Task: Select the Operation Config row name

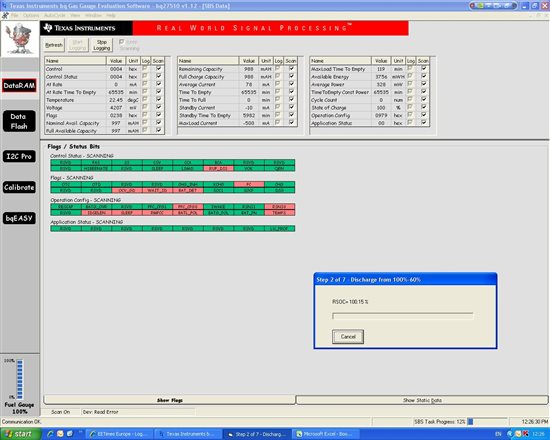Action: 330,115
